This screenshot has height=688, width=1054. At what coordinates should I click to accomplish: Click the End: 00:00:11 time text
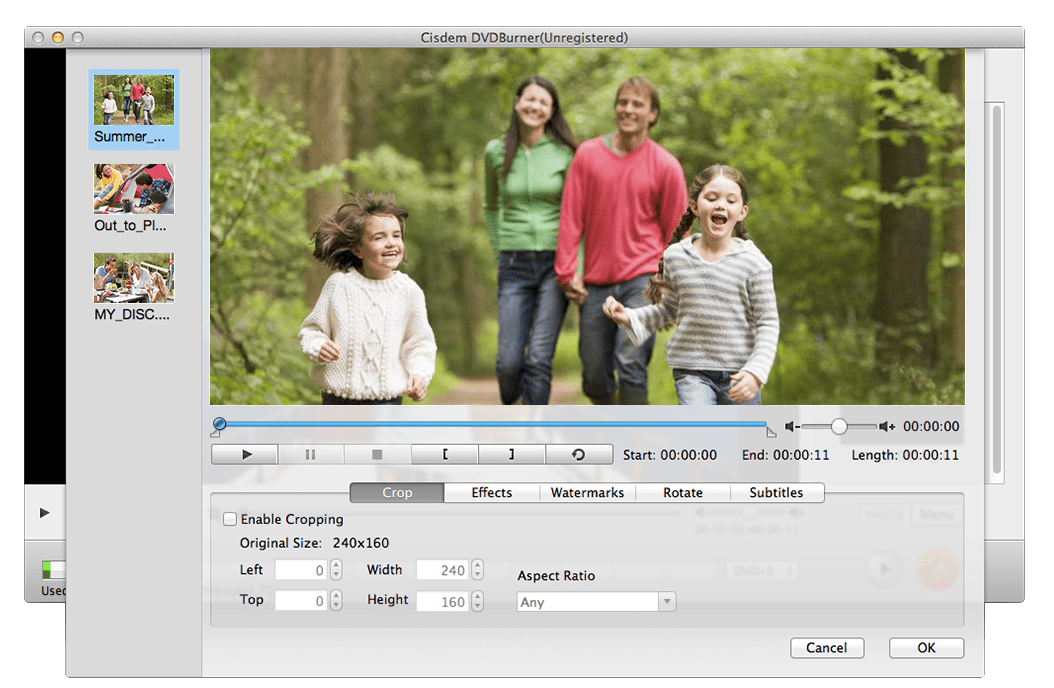pos(785,455)
